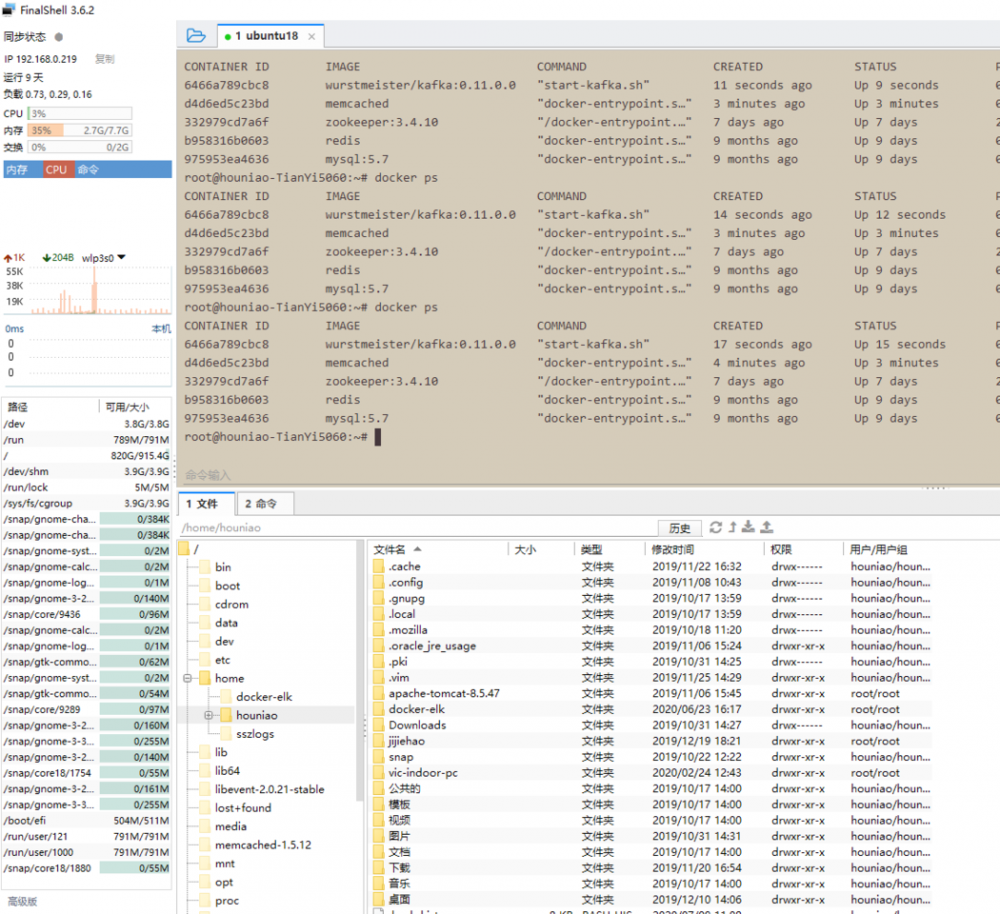The width and height of the screenshot is (1000, 914).
Task: Click the 高级版 link at bottom left
Action: pyautogui.click(x=21, y=901)
